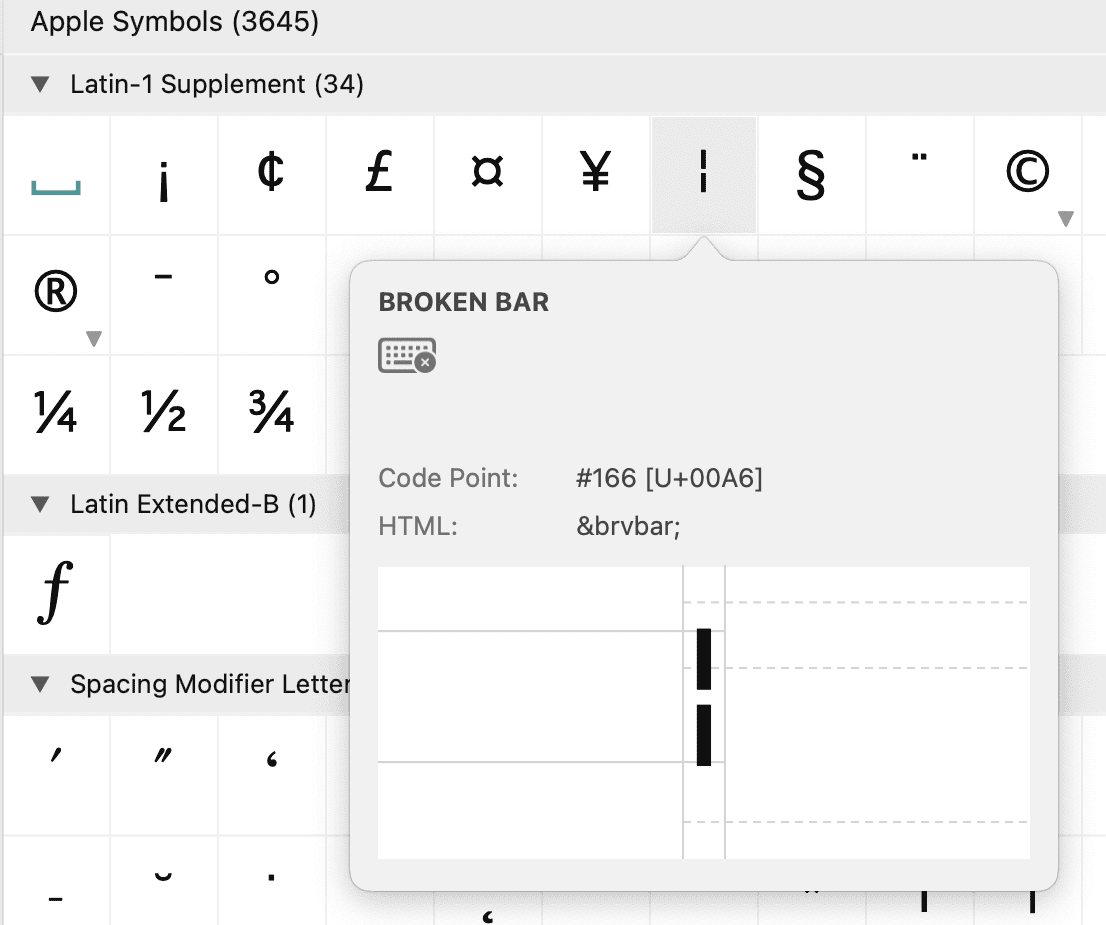Choose the italic f with hook glyph
The height and width of the screenshot is (925, 1106).
55,593
